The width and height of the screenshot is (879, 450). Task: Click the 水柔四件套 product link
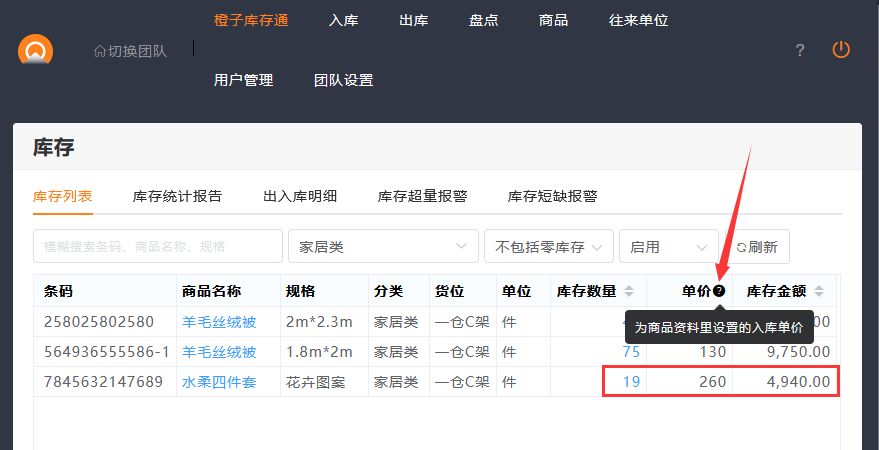[x=219, y=382]
